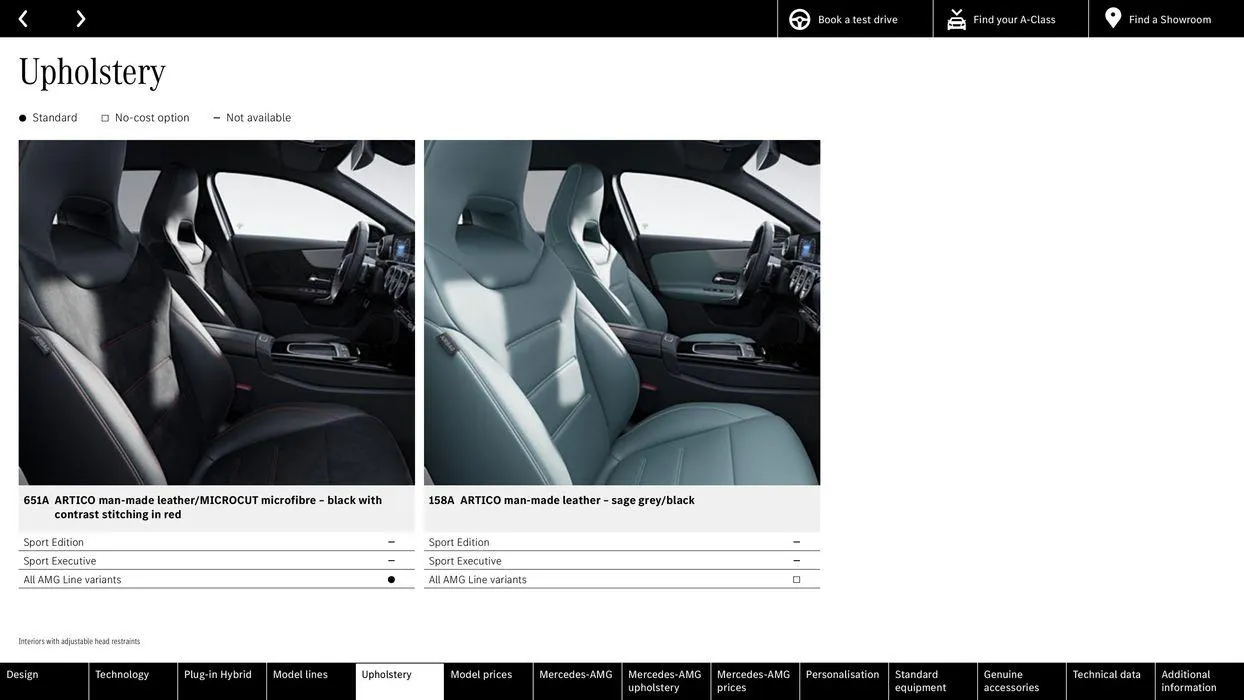1244x700 pixels.
Task: Open the sage grey leather interior image
Action: (x=621, y=313)
